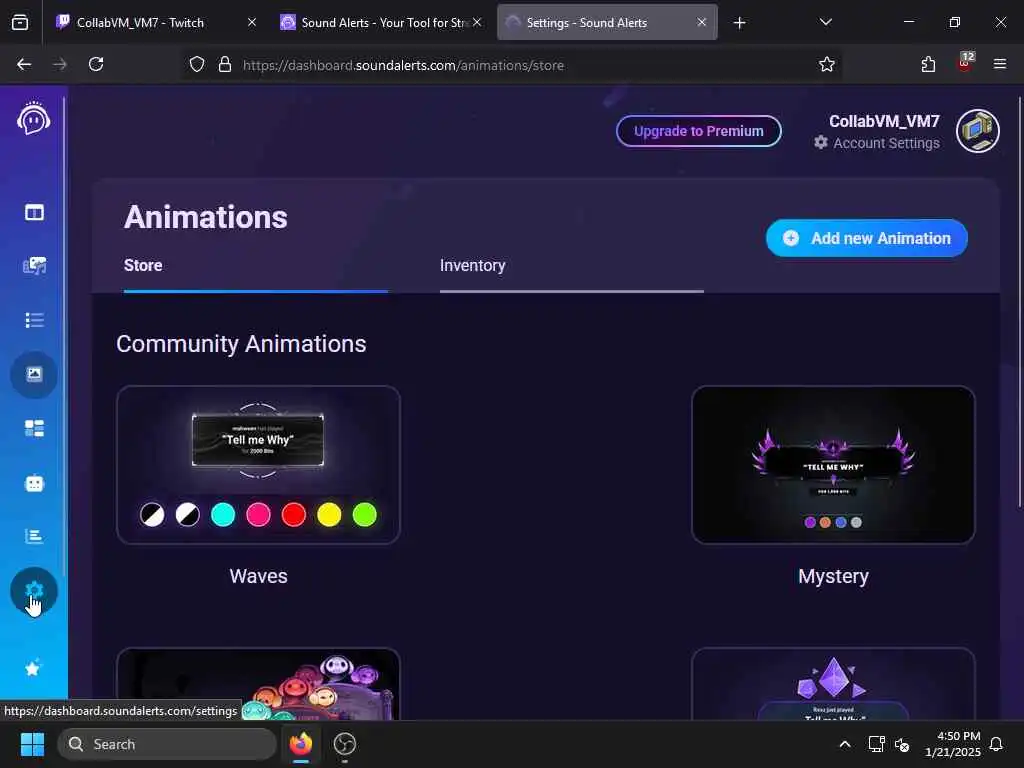Image resolution: width=1024 pixels, height=768 pixels.
Task: Click the page vertical scrollbar
Action: coord(1019,302)
